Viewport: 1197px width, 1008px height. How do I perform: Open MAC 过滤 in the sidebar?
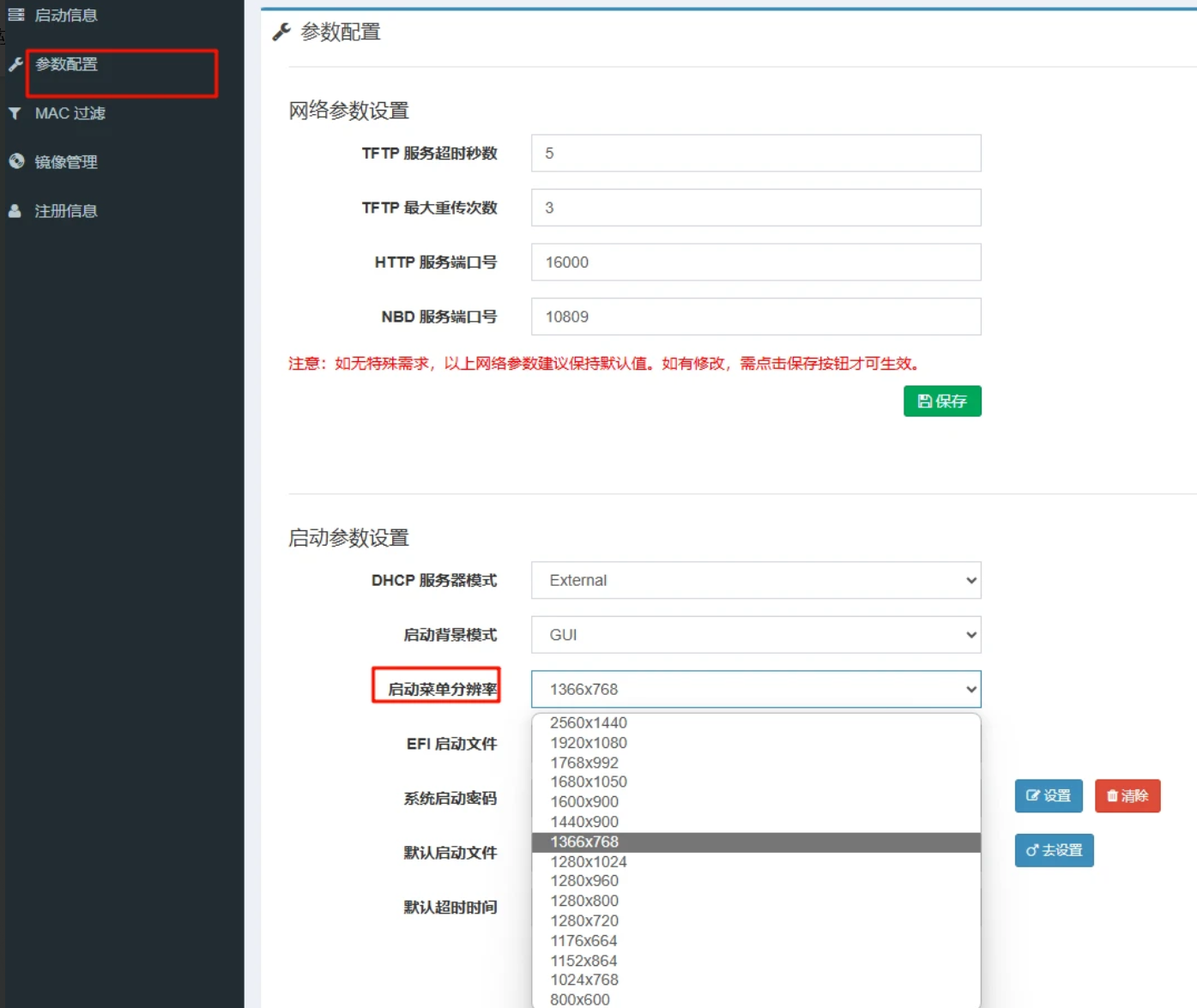click(70, 113)
